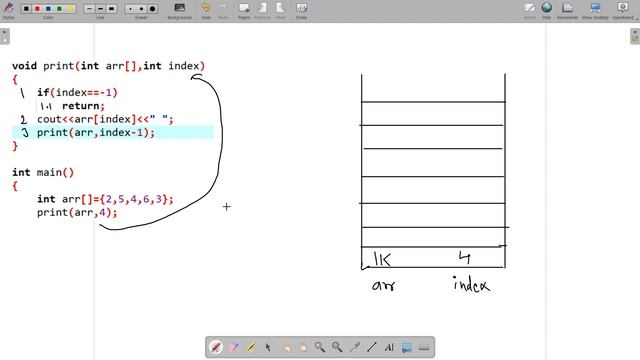
Task: Select the yellow pen color
Action: click(x=70, y=9)
